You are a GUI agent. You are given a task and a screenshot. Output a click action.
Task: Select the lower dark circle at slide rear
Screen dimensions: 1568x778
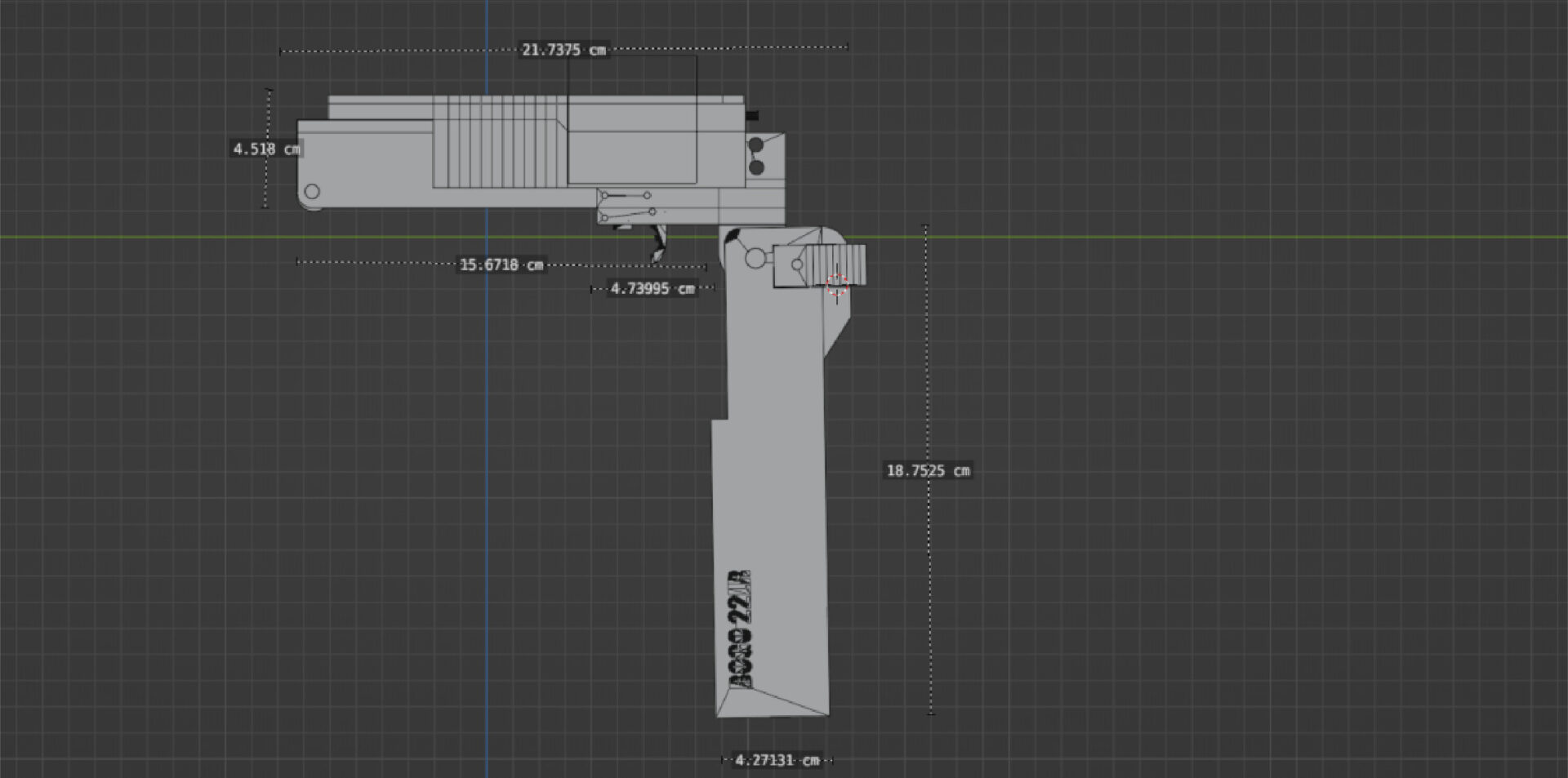pos(756,167)
